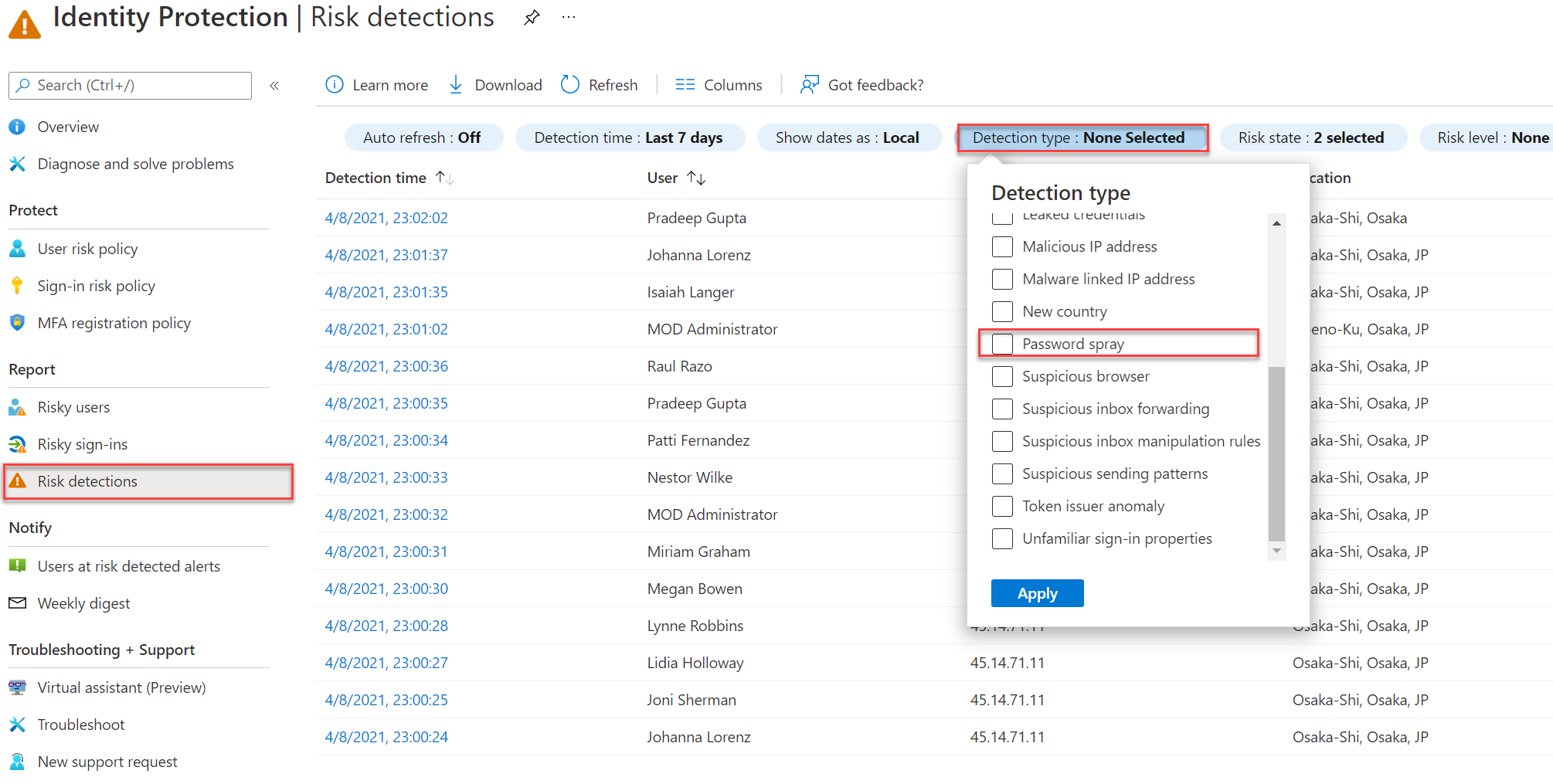Open the Detection time filter
The height and width of the screenshot is (784, 1553).
(630, 137)
